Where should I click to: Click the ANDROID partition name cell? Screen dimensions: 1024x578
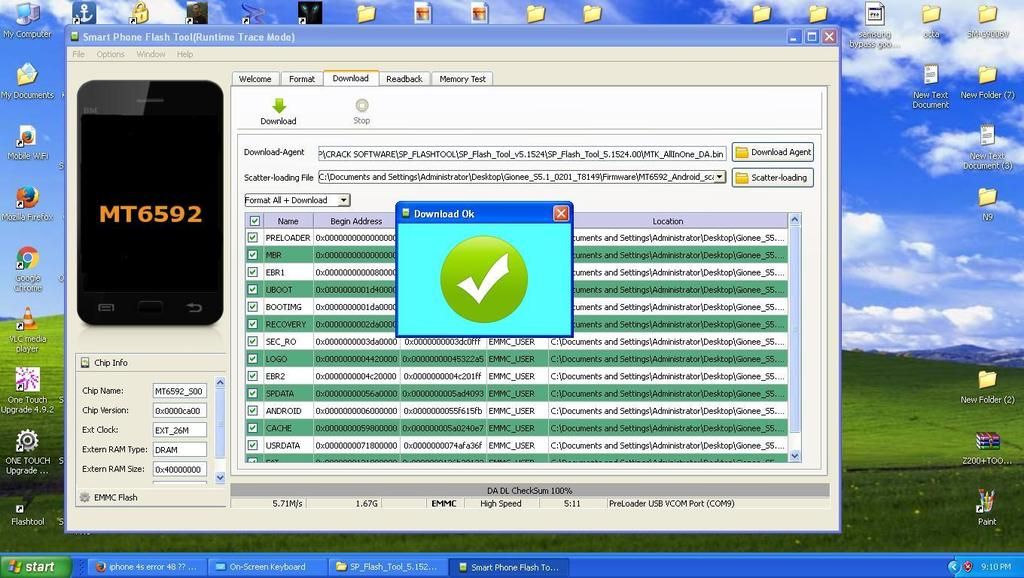click(x=287, y=411)
